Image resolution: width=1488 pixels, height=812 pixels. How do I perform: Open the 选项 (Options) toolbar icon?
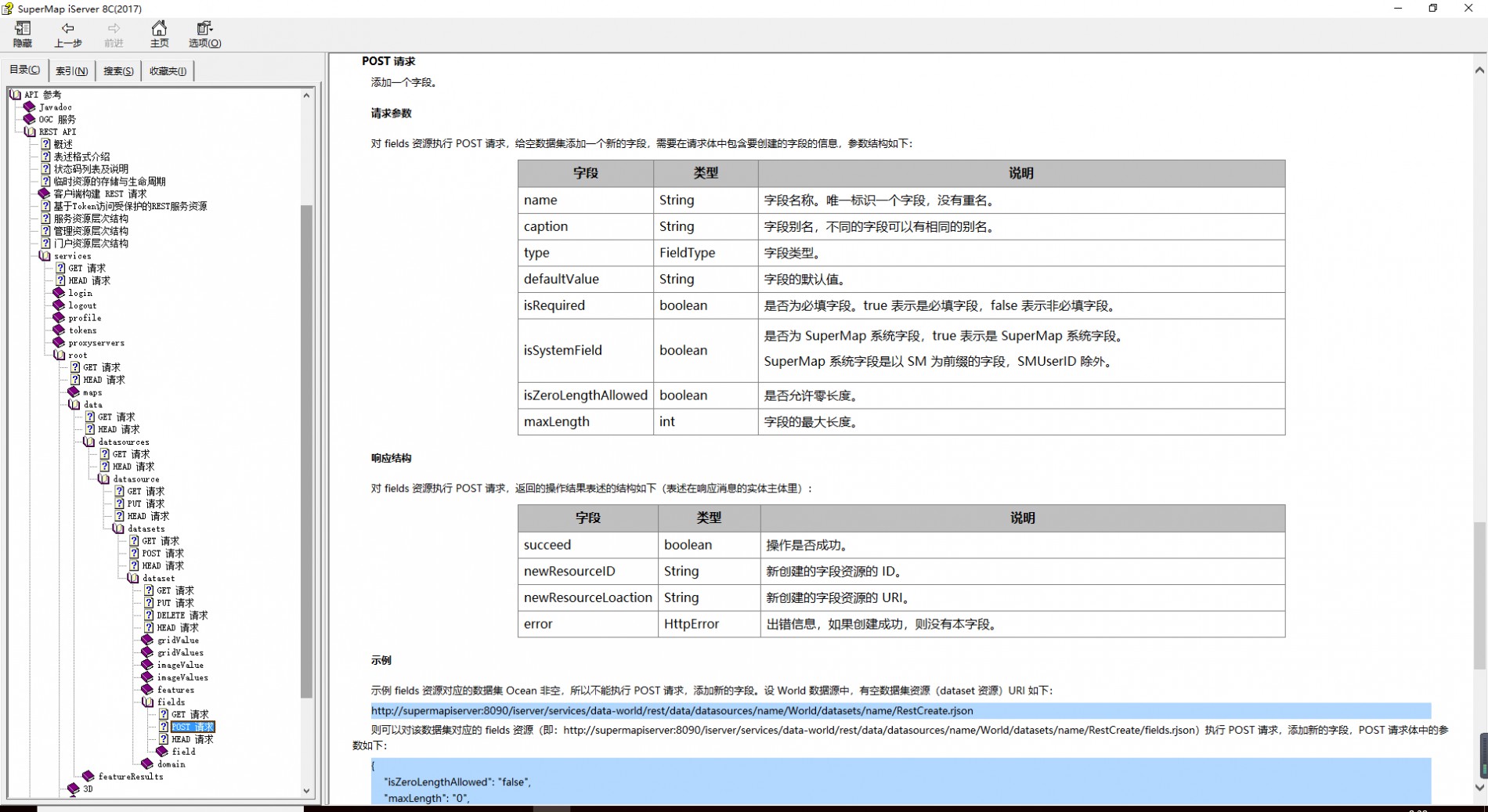204,29
